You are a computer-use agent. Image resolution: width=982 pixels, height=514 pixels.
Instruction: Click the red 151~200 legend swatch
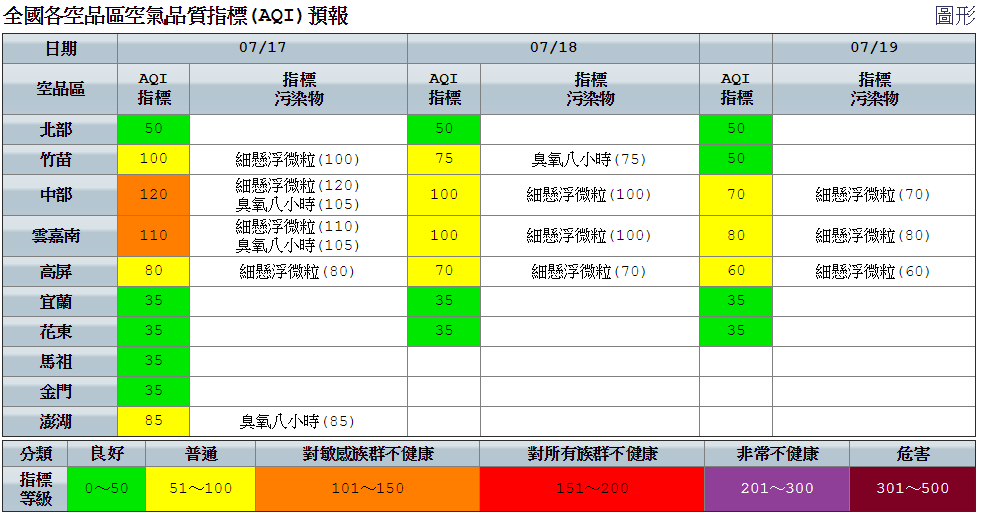pyautogui.click(x=592, y=488)
